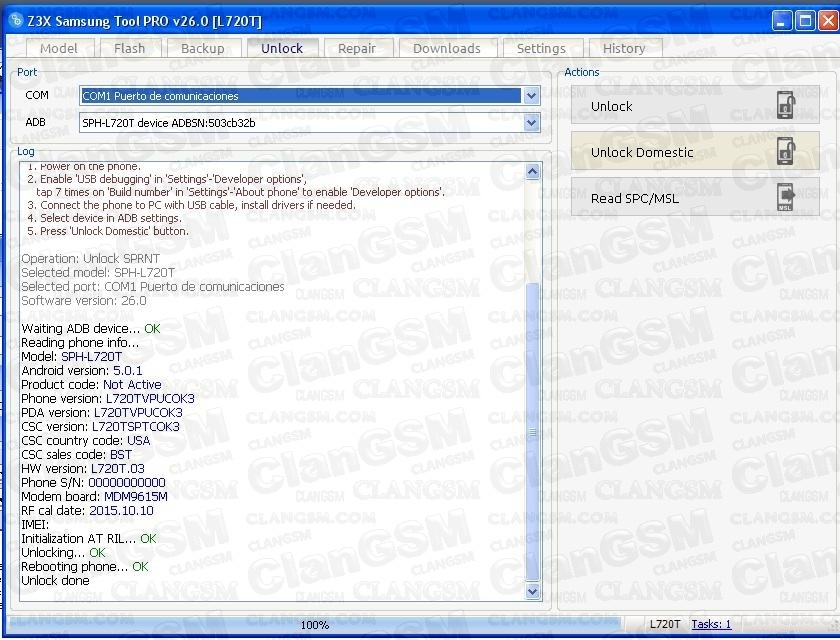The image size is (840, 640).
Task: Click the L720T status bar entry
Action: click(x=664, y=624)
